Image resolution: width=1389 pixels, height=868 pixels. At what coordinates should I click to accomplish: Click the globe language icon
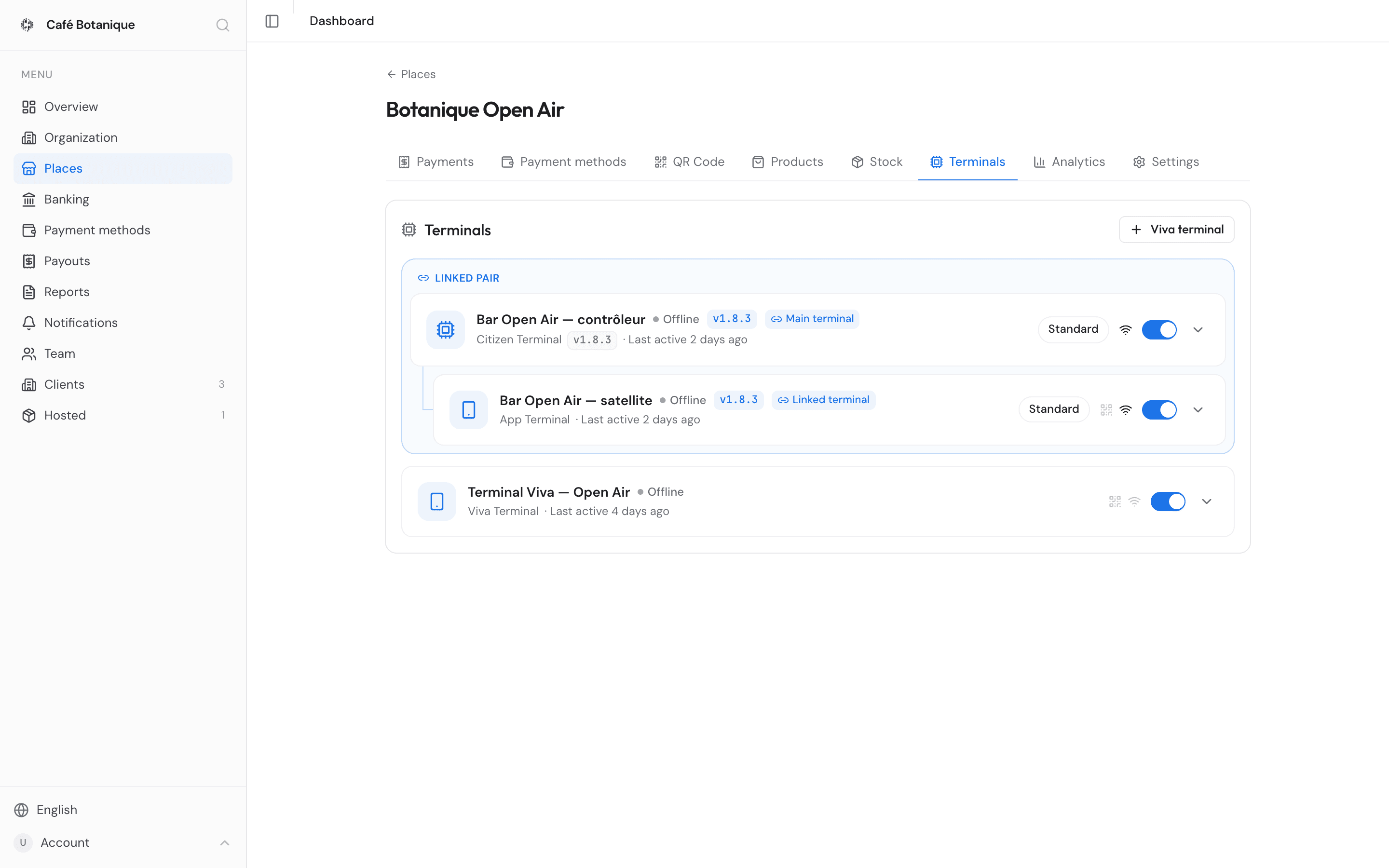pyautogui.click(x=21, y=810)
